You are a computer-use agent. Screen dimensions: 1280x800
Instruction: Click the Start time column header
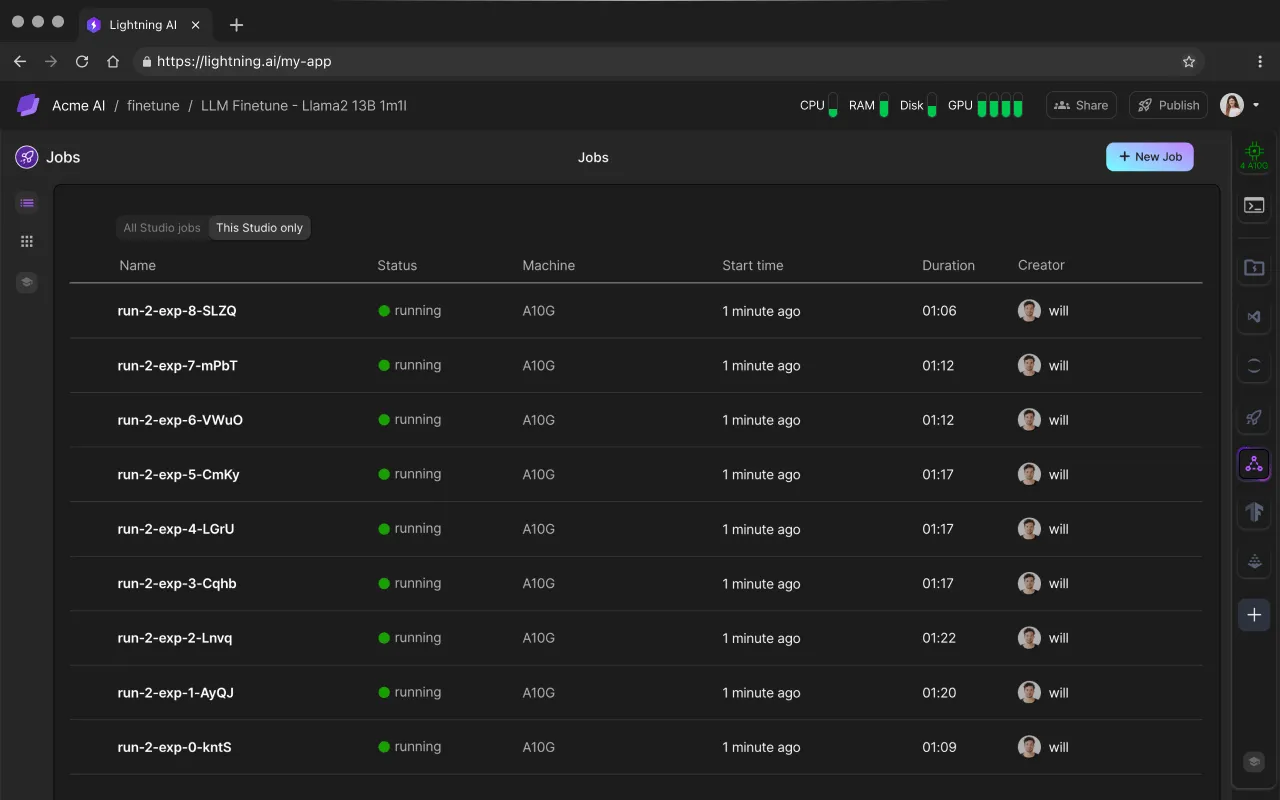[x=753, y=265]
